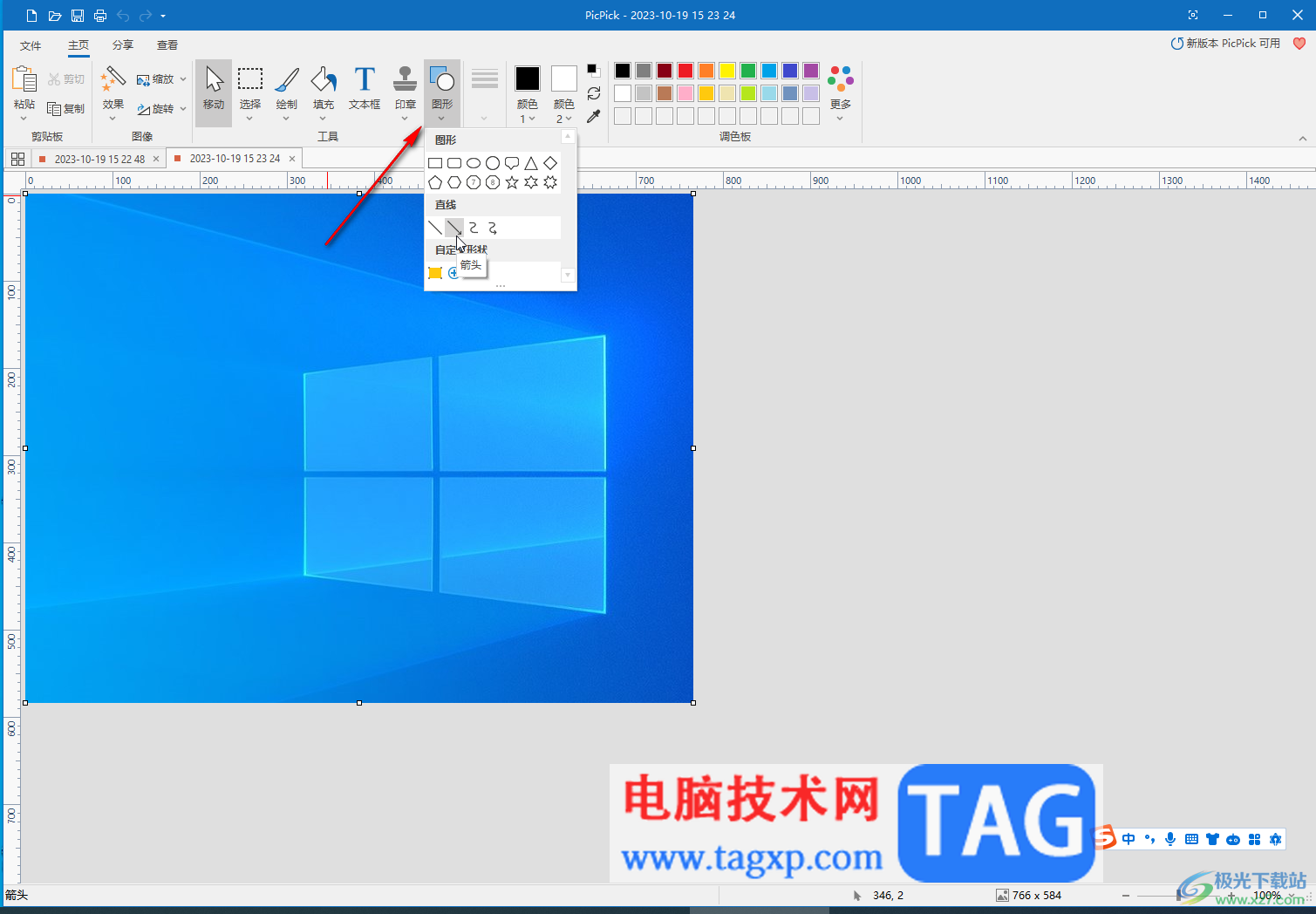1316x914 pixels.
Task: Select the hexagon shape
Action: (454, 182)
